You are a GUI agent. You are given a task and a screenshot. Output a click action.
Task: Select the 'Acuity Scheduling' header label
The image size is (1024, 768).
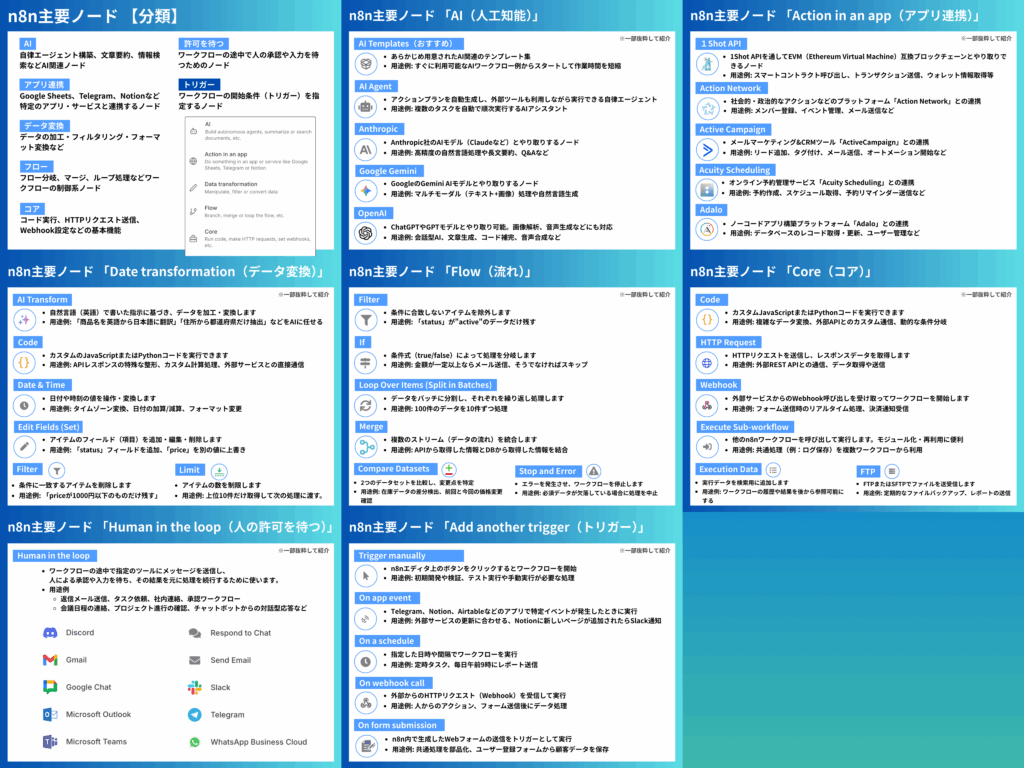734,171
